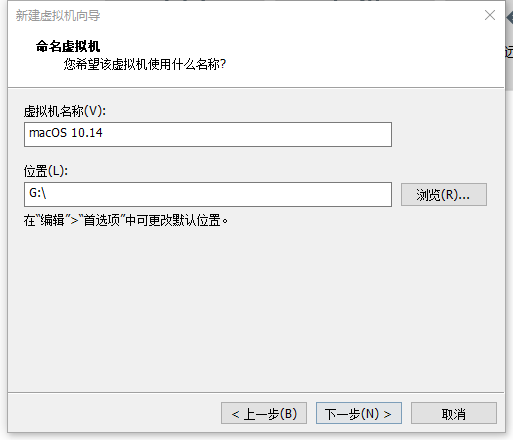Click the 虚拟机名称 text field
This screenshot has width=513, height=440.
[x=208, y=134]
